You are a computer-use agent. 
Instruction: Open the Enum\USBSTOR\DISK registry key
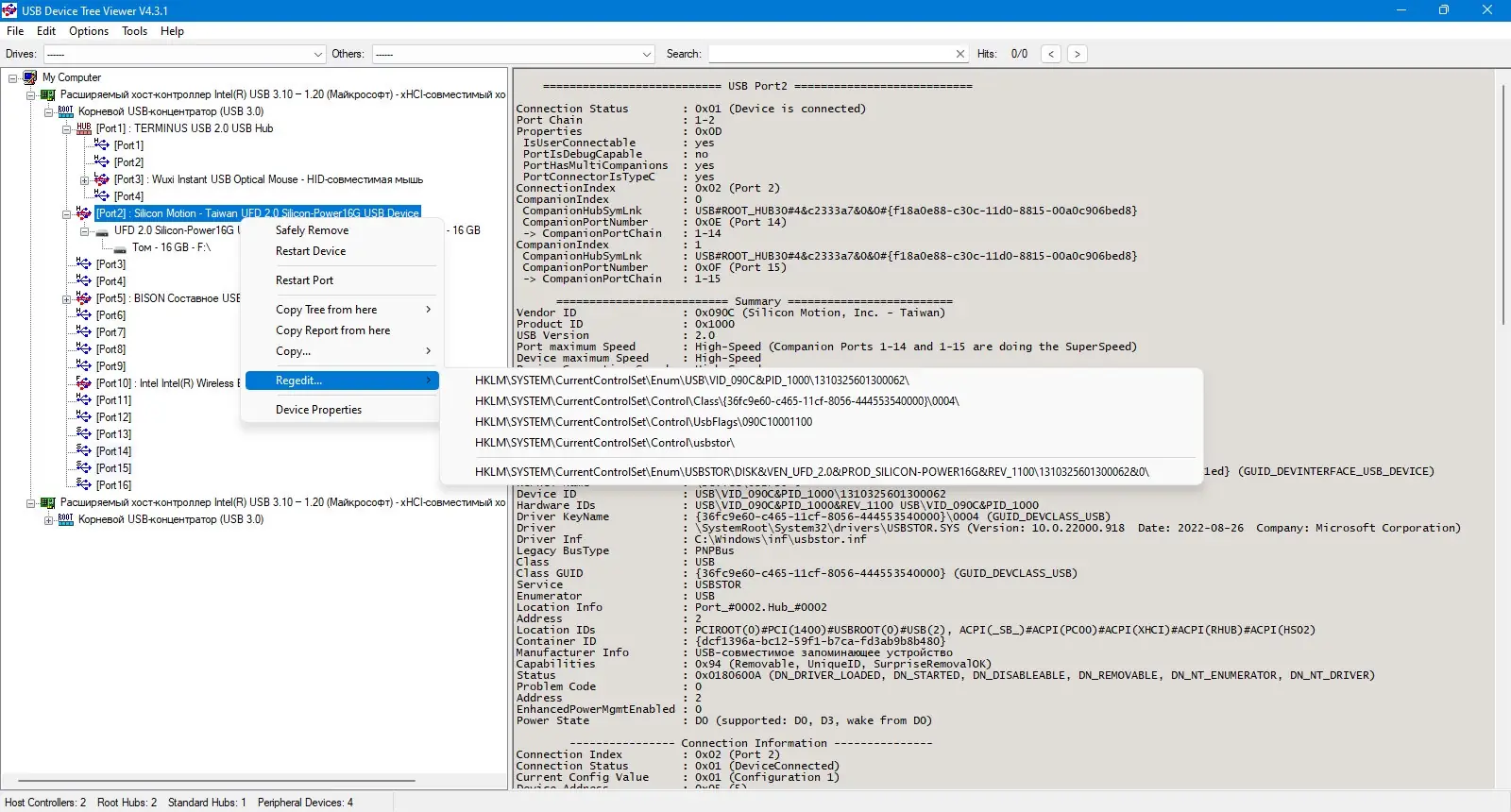[822, 472]
